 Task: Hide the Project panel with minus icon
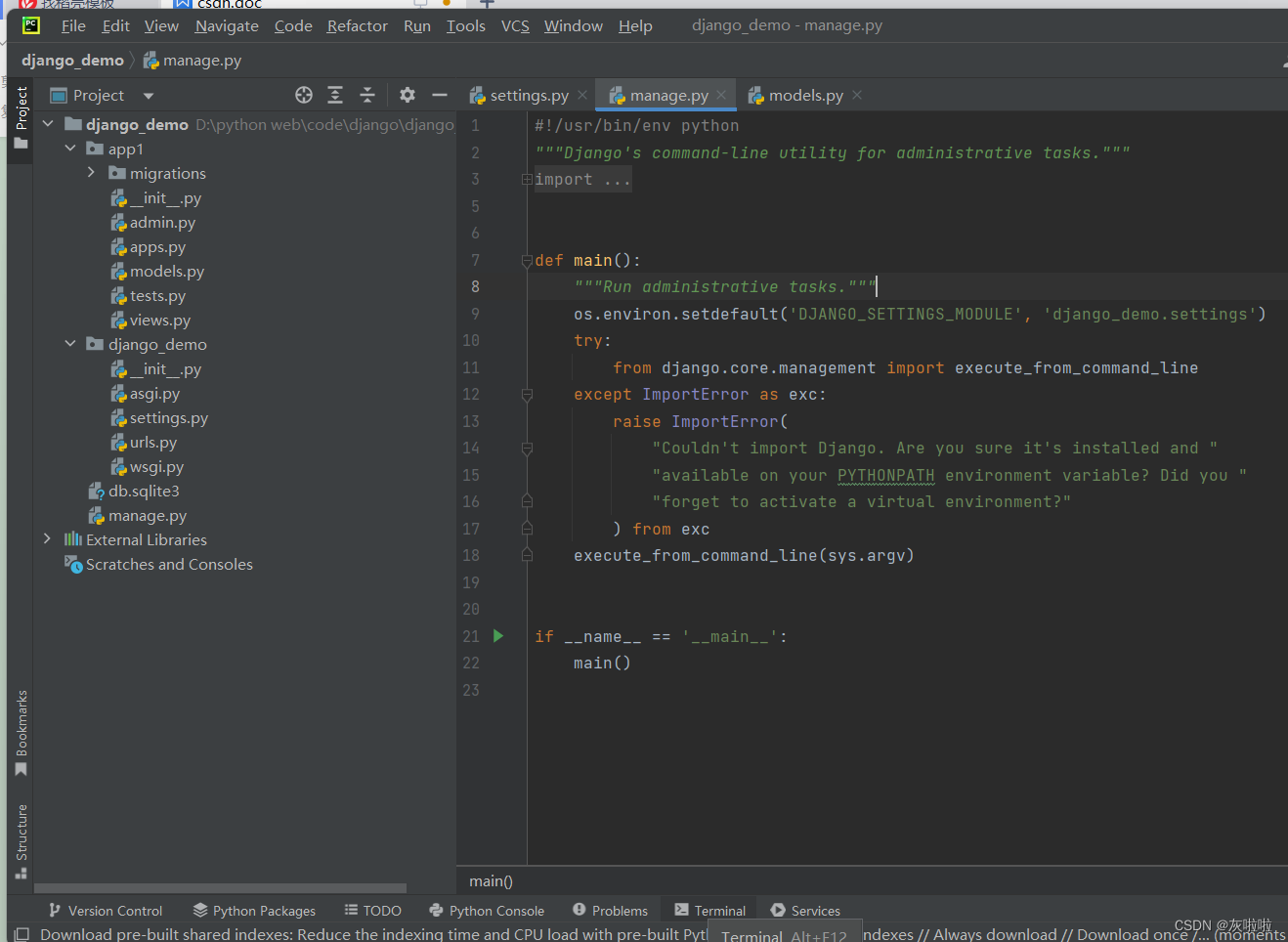440,95
